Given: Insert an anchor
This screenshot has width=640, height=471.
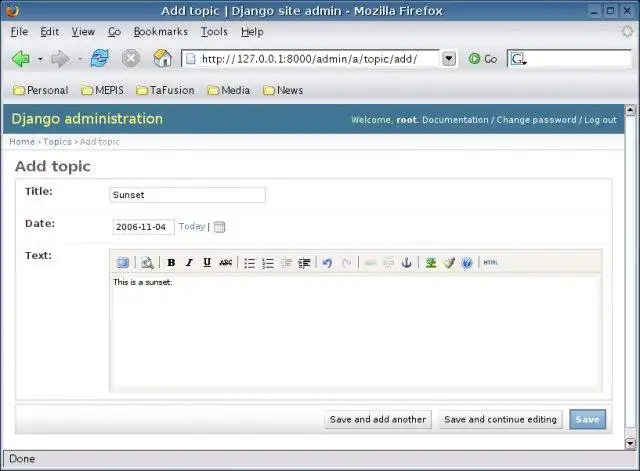Looking at the screenshot, I should point(407,262).
